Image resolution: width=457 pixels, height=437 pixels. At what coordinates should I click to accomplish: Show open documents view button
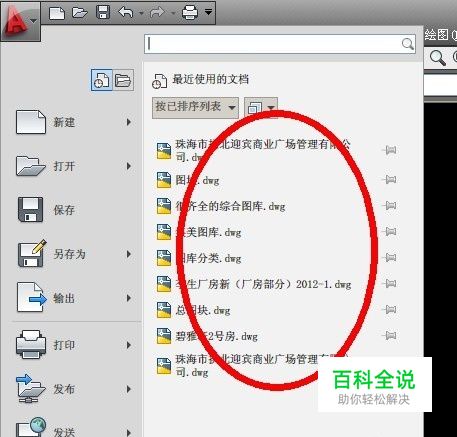(123, 80)
